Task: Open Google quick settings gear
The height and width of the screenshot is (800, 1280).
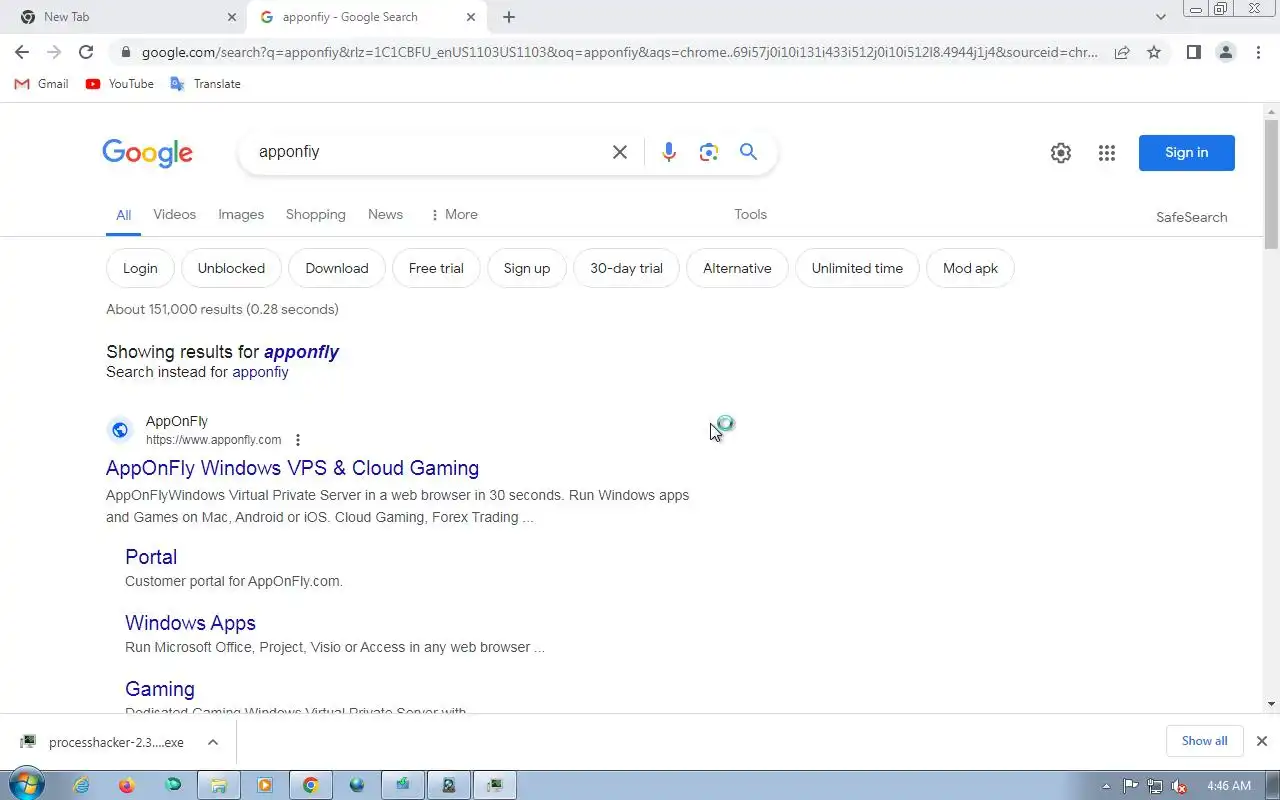Action: [1061, 153]
